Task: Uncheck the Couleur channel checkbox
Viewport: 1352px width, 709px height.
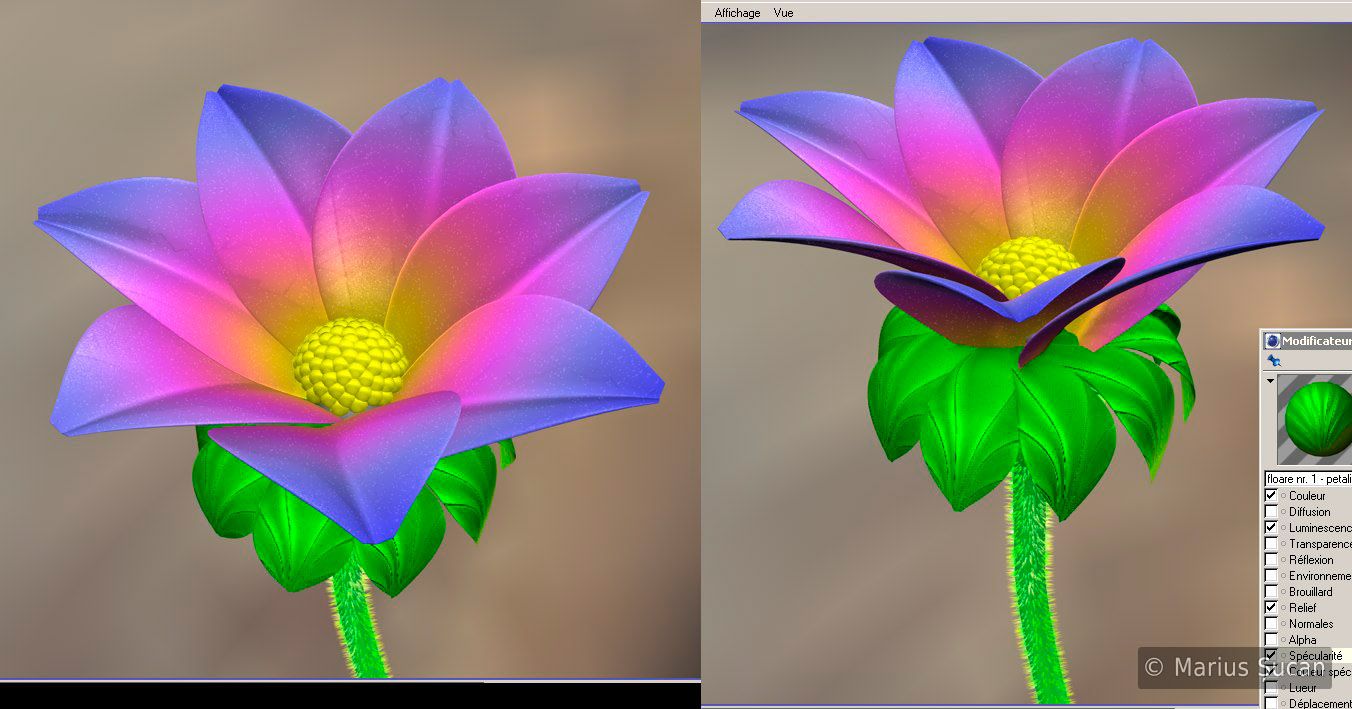Action: (1271, 495)
